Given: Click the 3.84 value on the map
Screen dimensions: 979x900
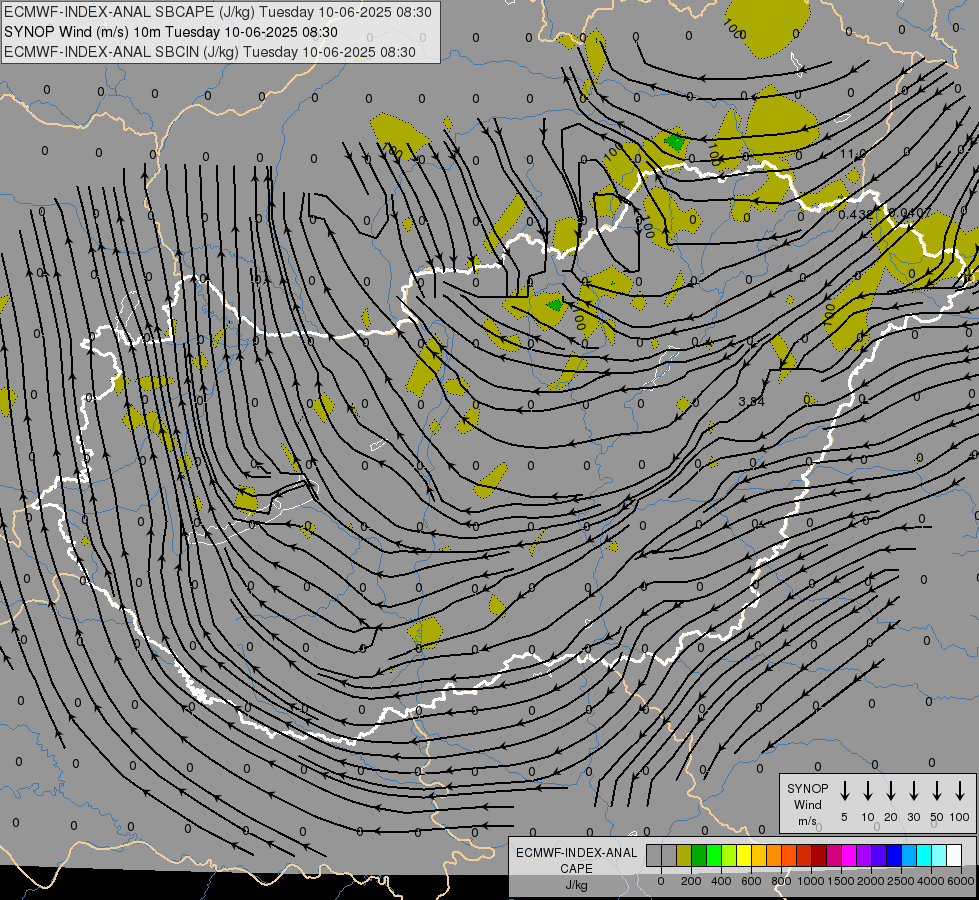Looking at the screenshot, I should 751,401.
